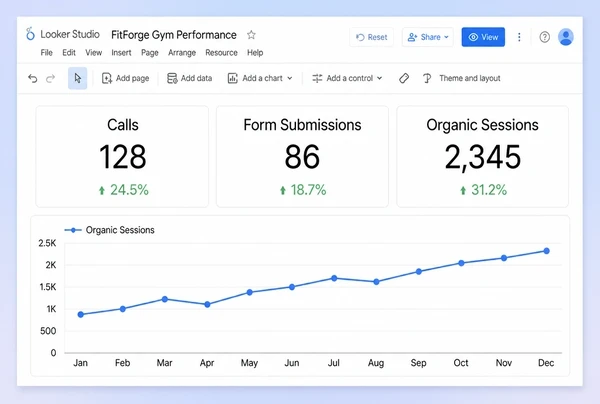This screenshot has width=600, height=404.
Task: Open the user account avatar
Action: coord(566,37)
